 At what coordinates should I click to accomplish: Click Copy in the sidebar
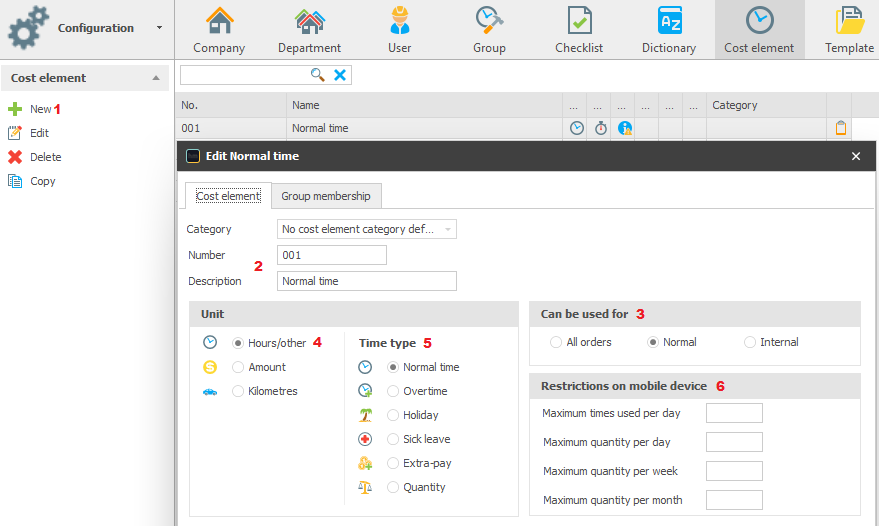(43, 181)
